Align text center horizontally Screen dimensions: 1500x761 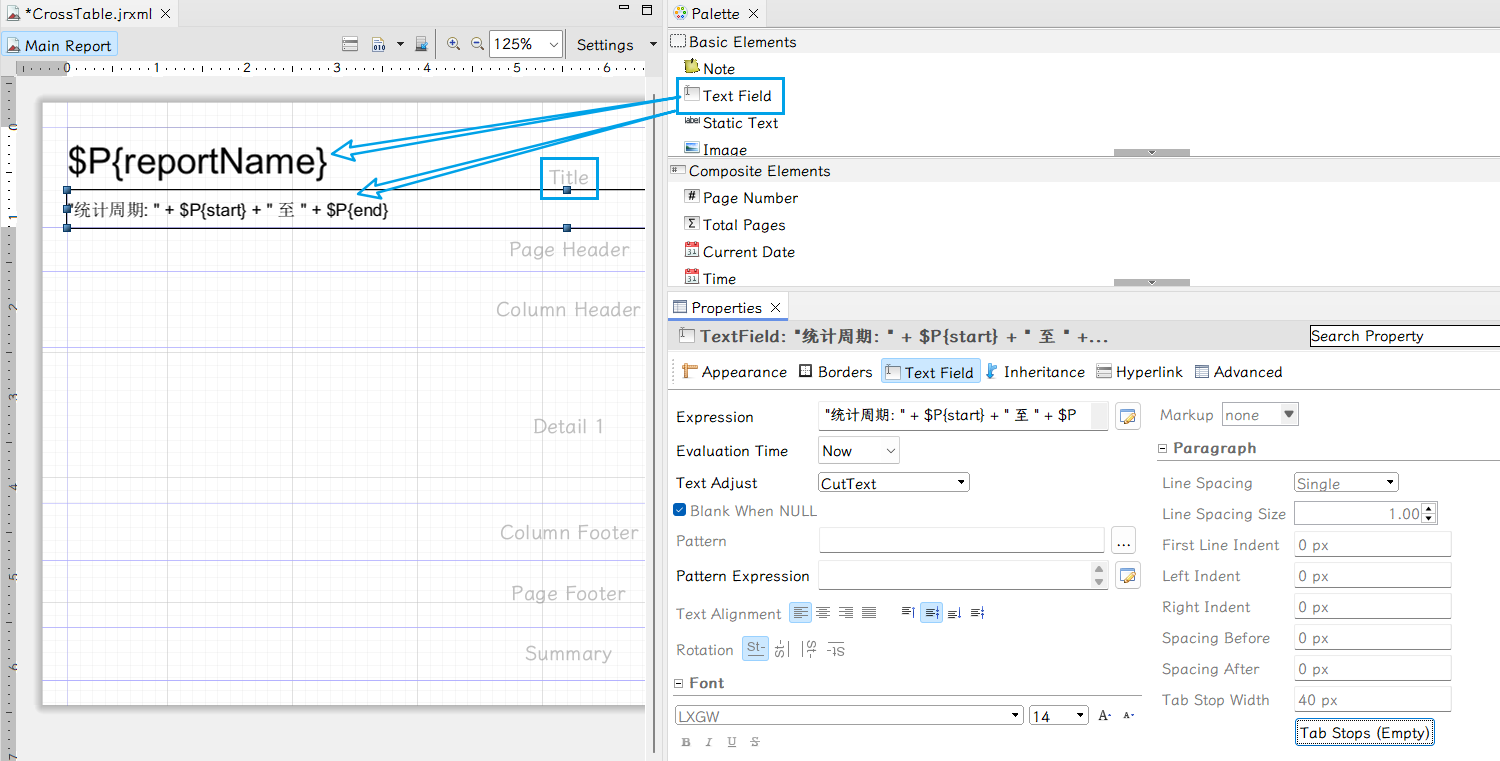(823, 612)
